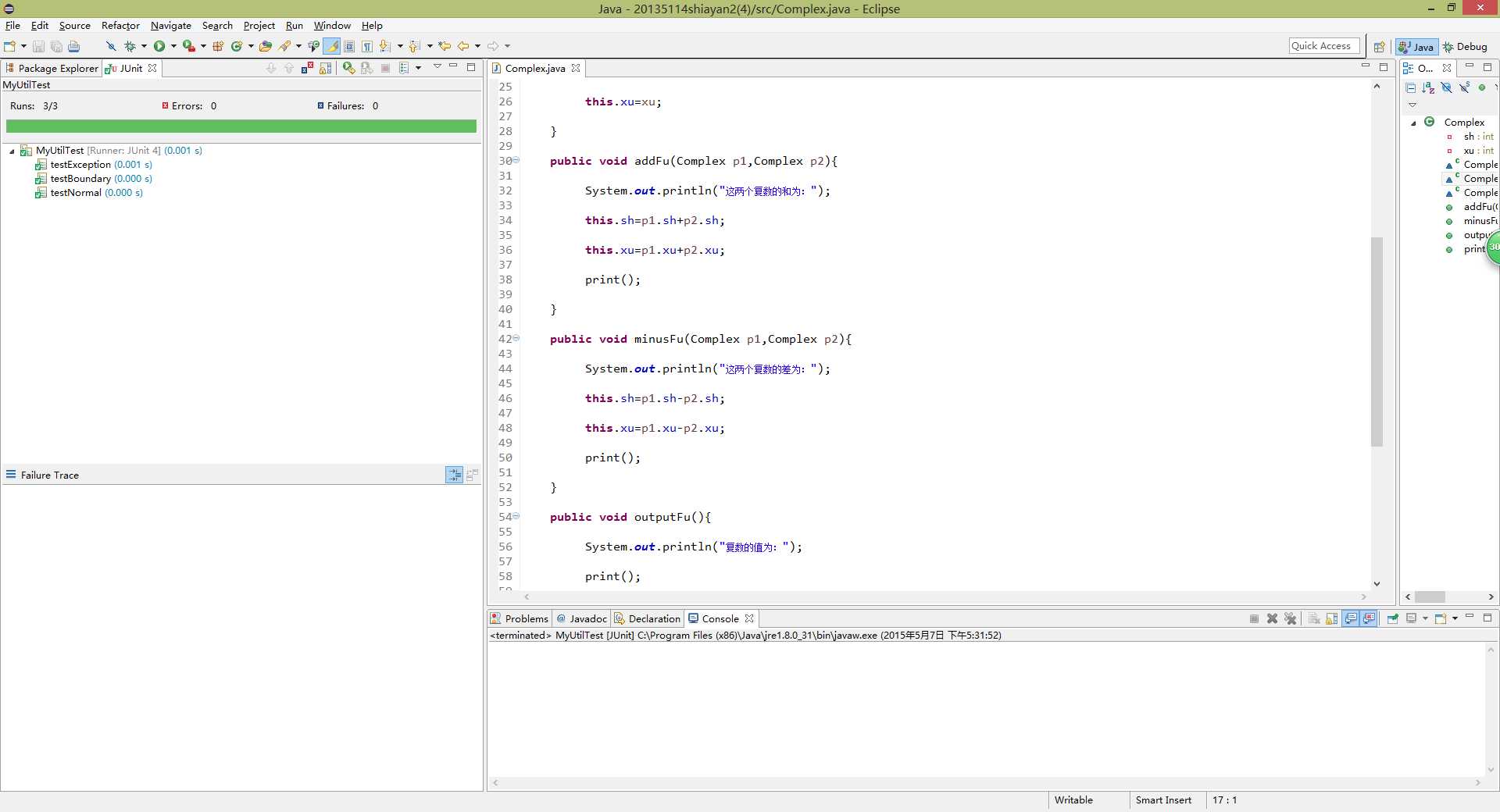This screenshot has width=1500, height=812.
Task: Close the Complex.java editor tab
Action: click(576, 68)
